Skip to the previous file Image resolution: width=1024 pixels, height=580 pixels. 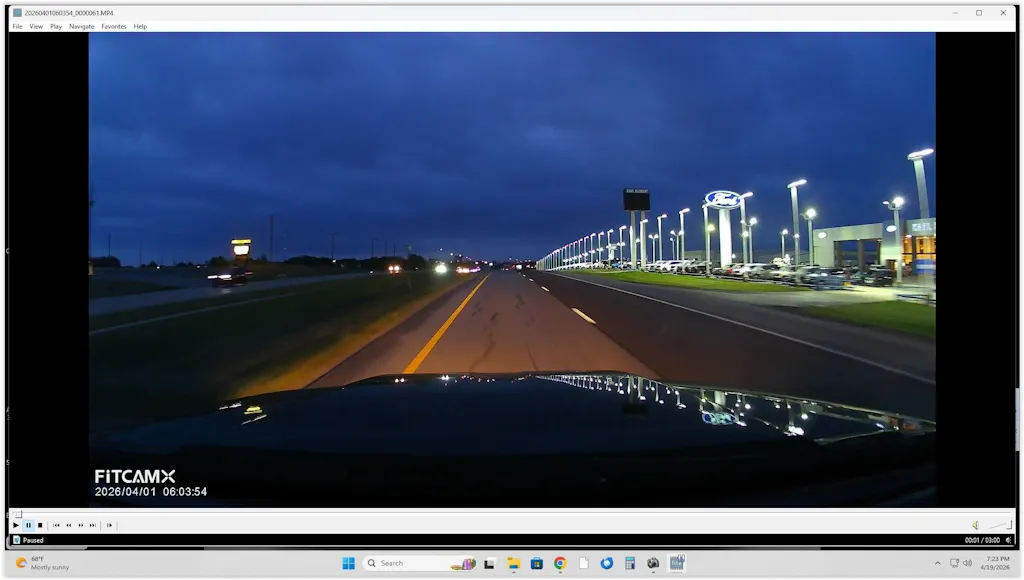tap(56, 525)
